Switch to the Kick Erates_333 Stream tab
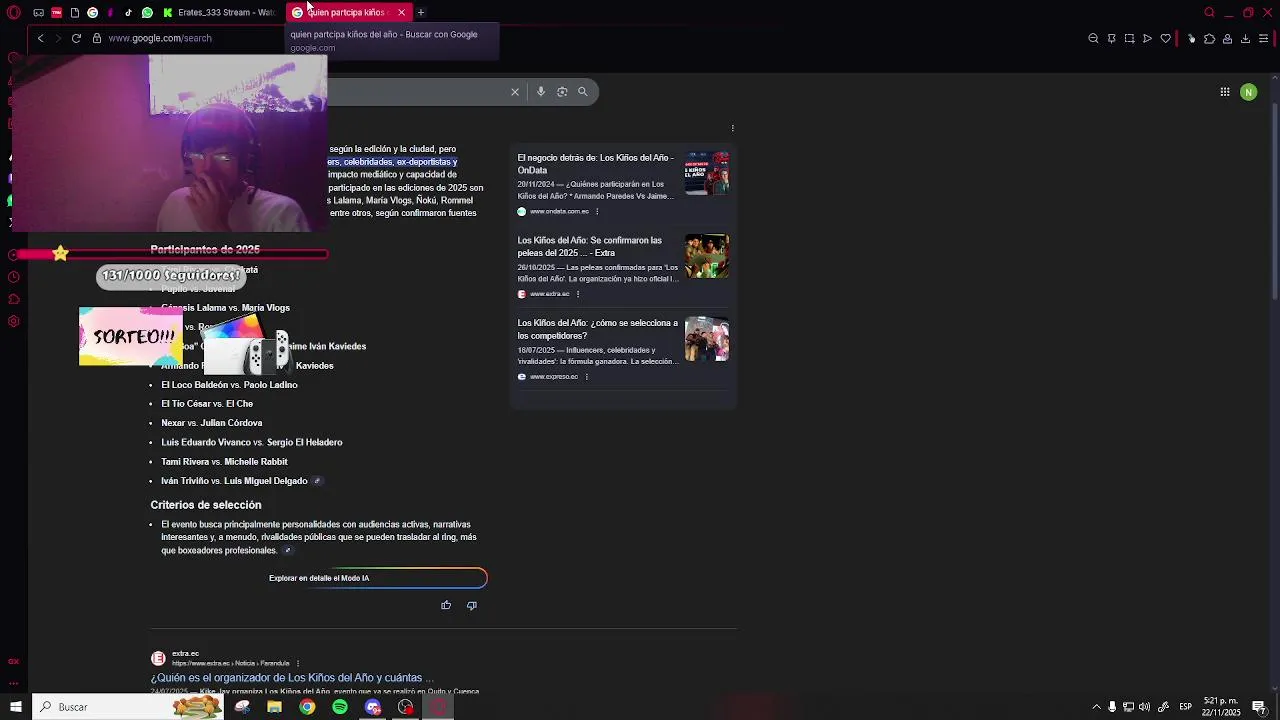 click(220, 12)
